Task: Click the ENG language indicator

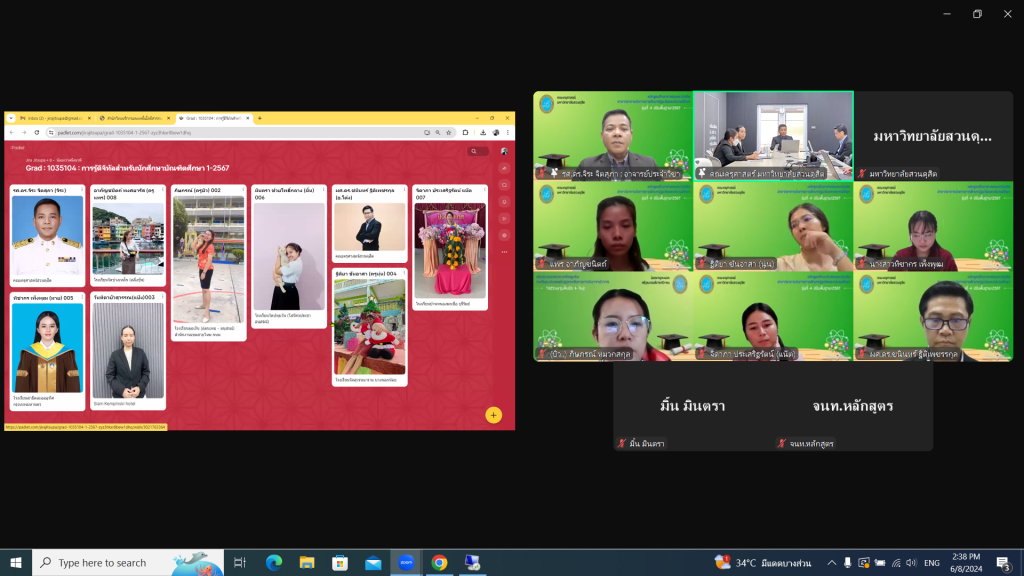Action: click(x=932, y=563)
